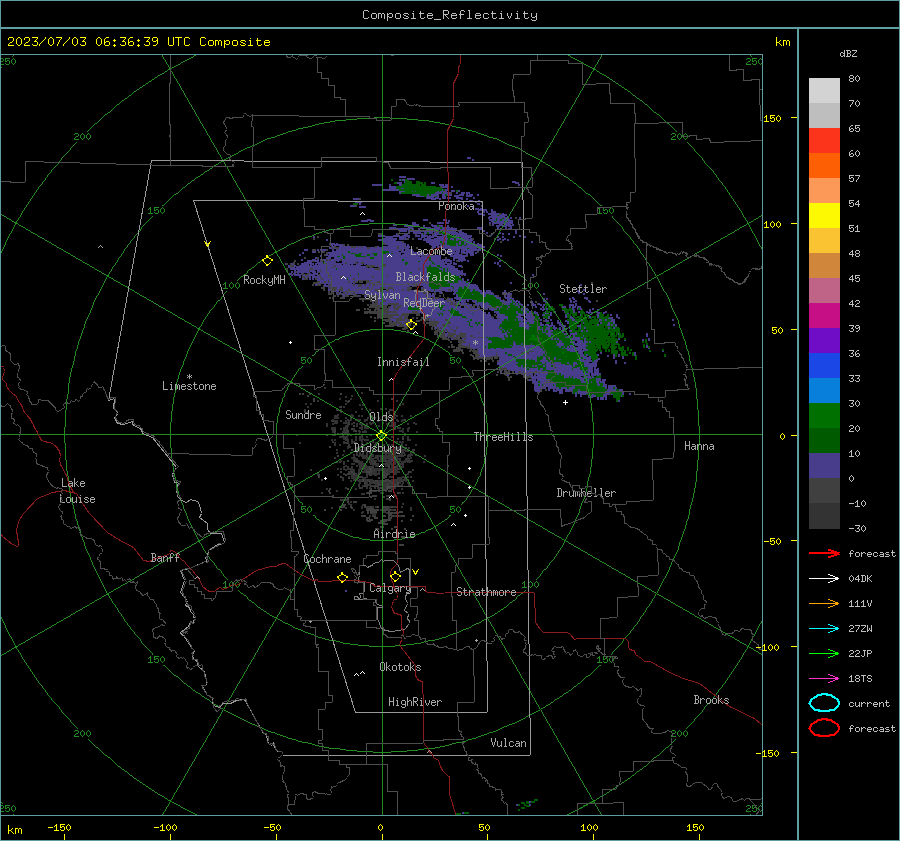Click the Brooks town label
Image resolution: width=900 pixels, height=841 pixels.
[x=711, y=700]
